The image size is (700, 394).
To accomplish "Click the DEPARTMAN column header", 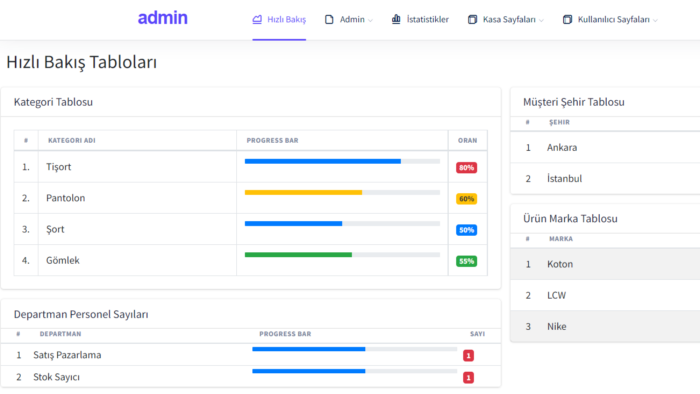I will tap(60, 334).
